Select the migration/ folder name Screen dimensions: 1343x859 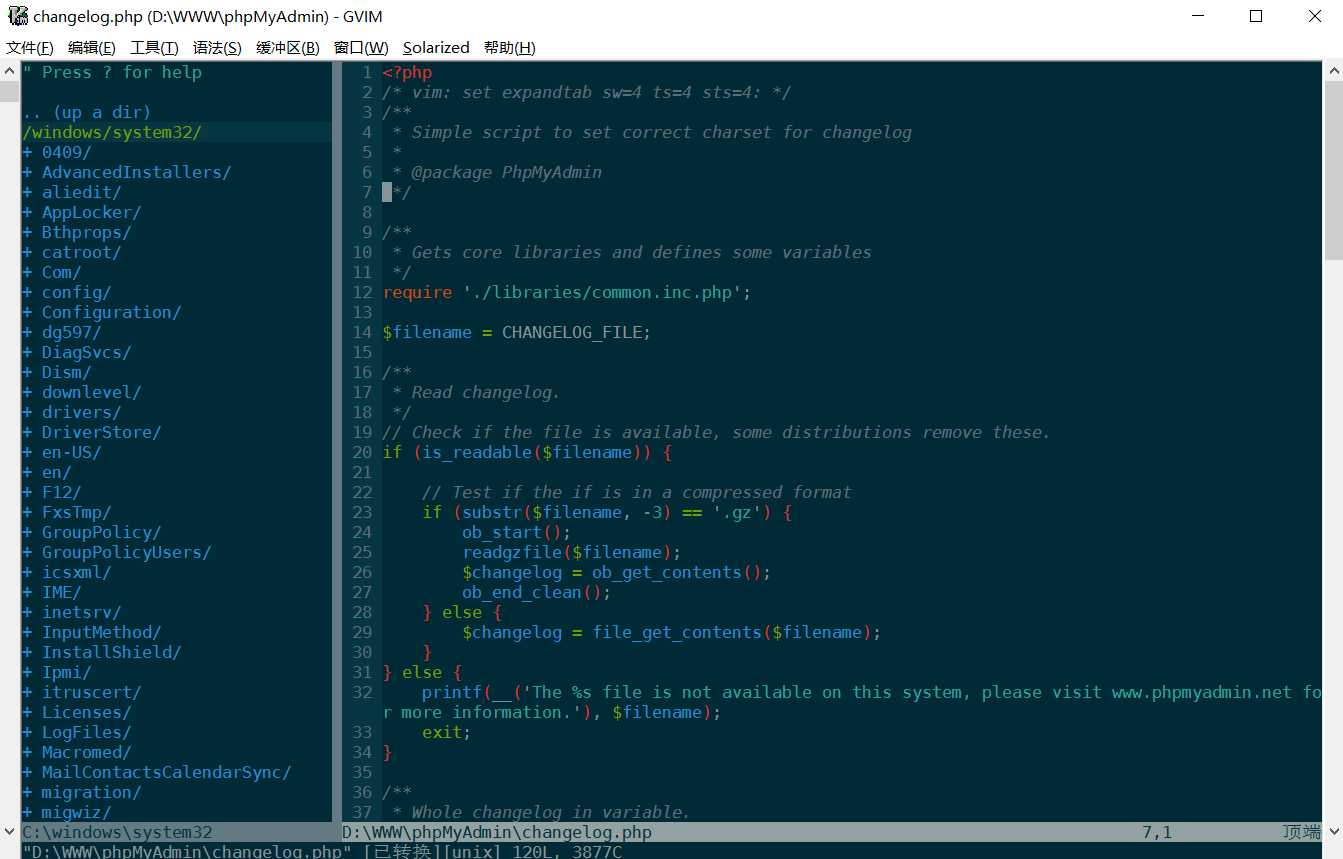tap(91, 792)
